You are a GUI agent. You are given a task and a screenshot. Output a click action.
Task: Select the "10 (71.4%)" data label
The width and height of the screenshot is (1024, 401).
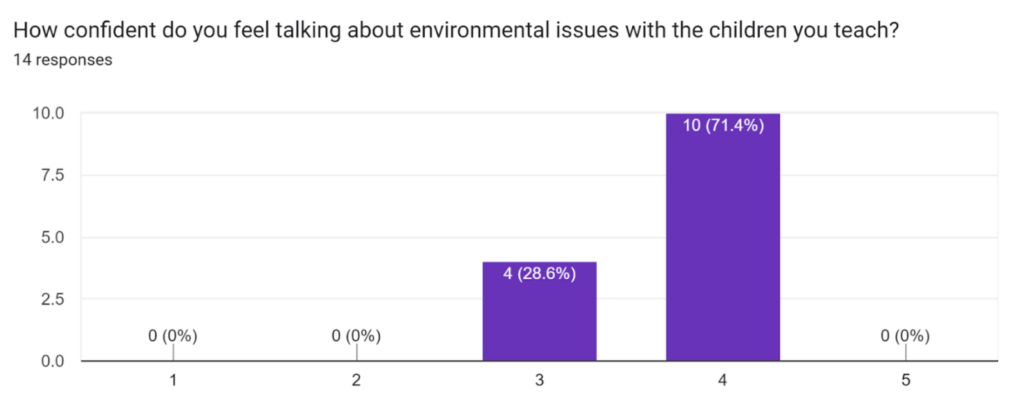(x=723, y=126)
